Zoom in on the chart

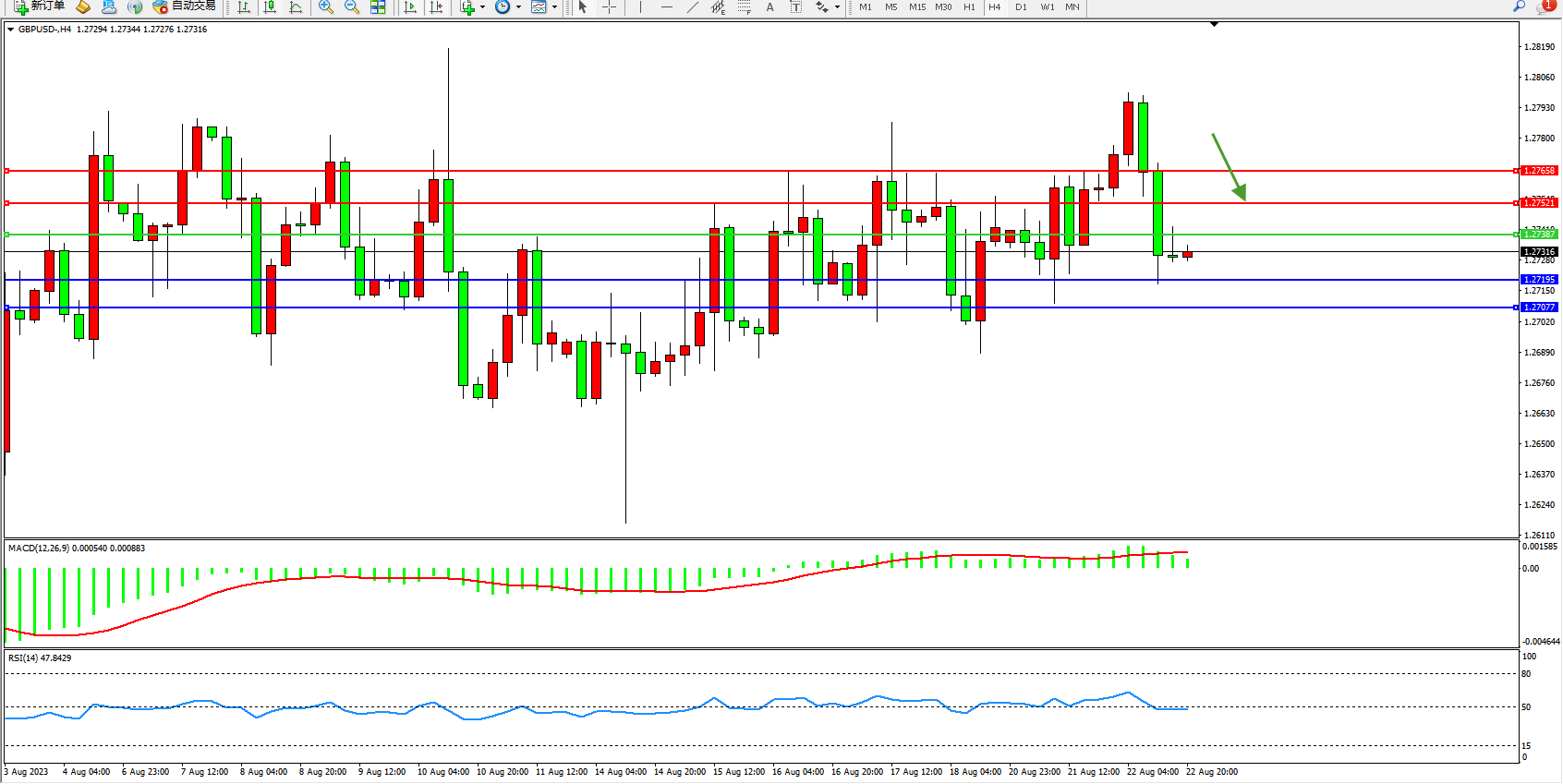coord(325,7)
